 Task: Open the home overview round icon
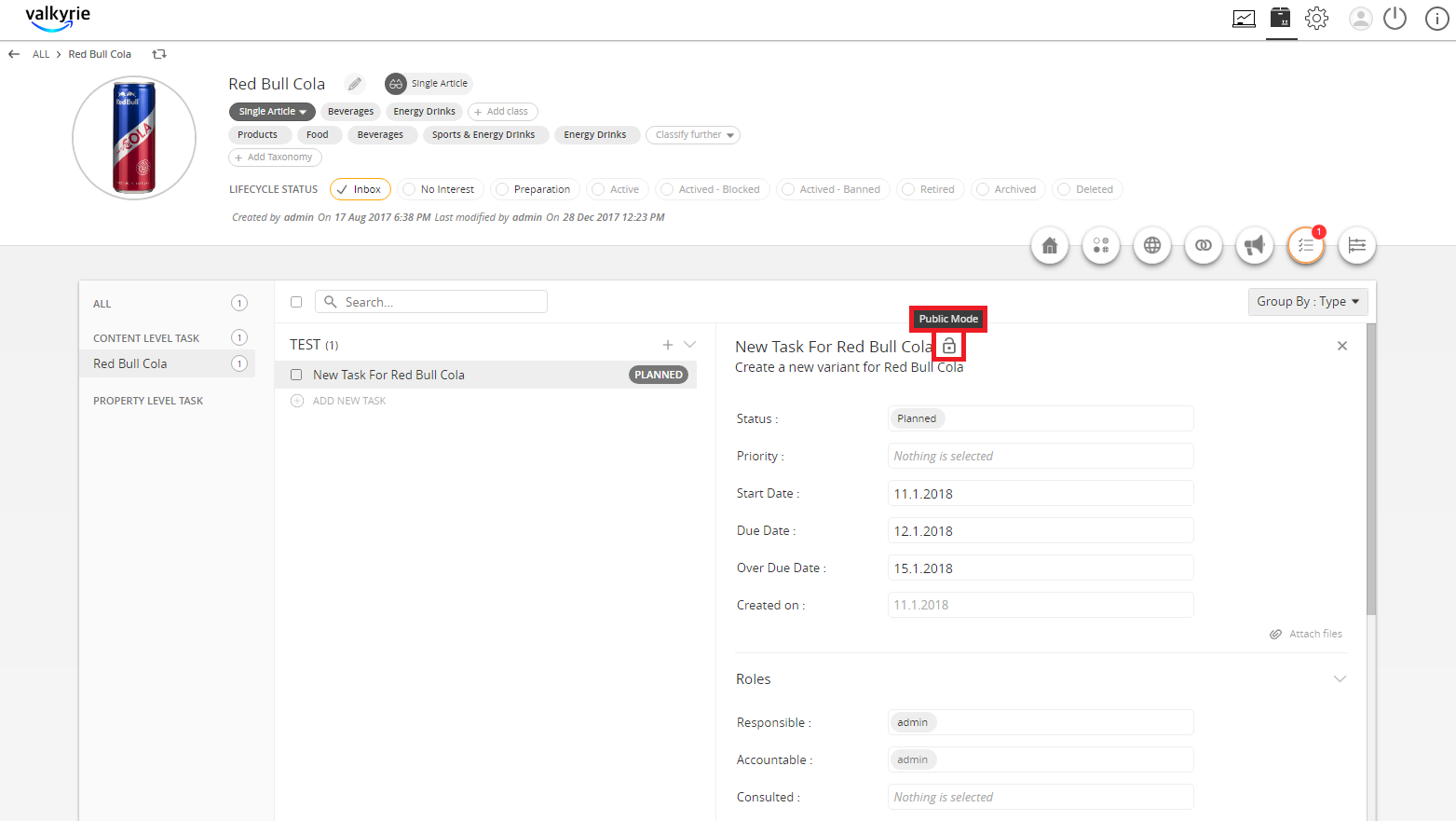coord(1050,245)
